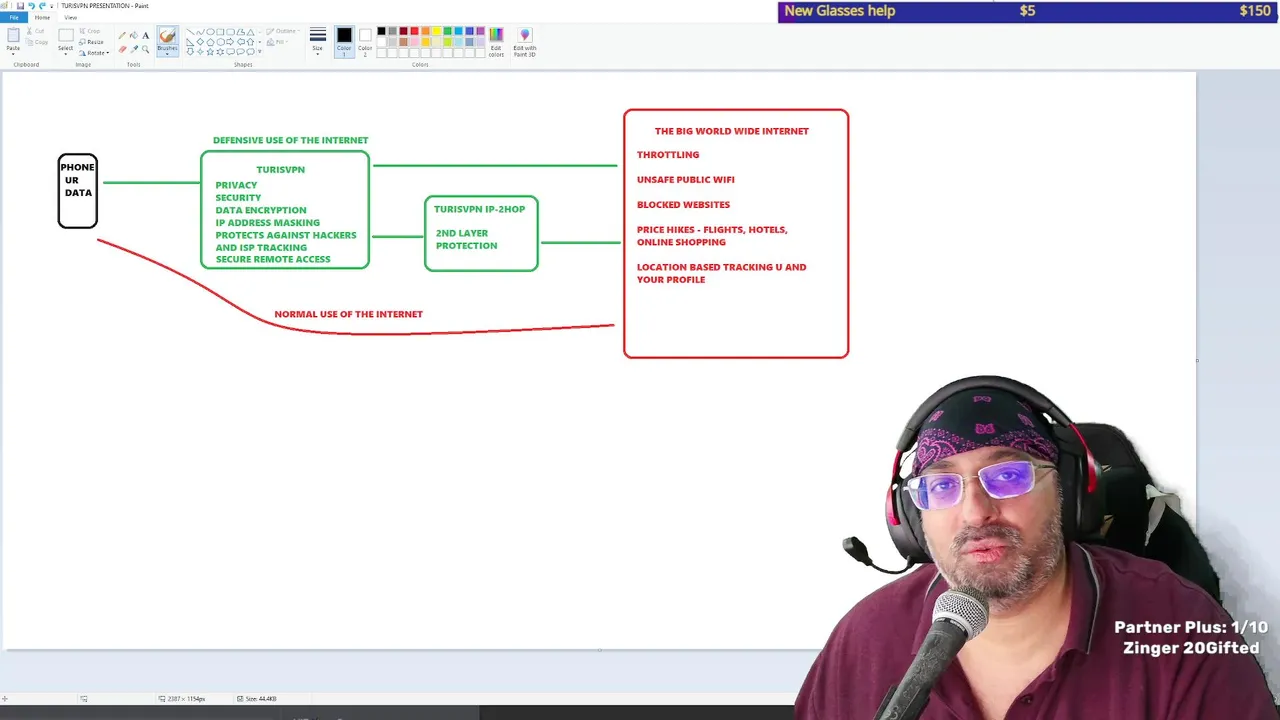This screenshot has height=720, width=1280.
Task: Click the Save icon in the title bar
Action: (20, 6)
